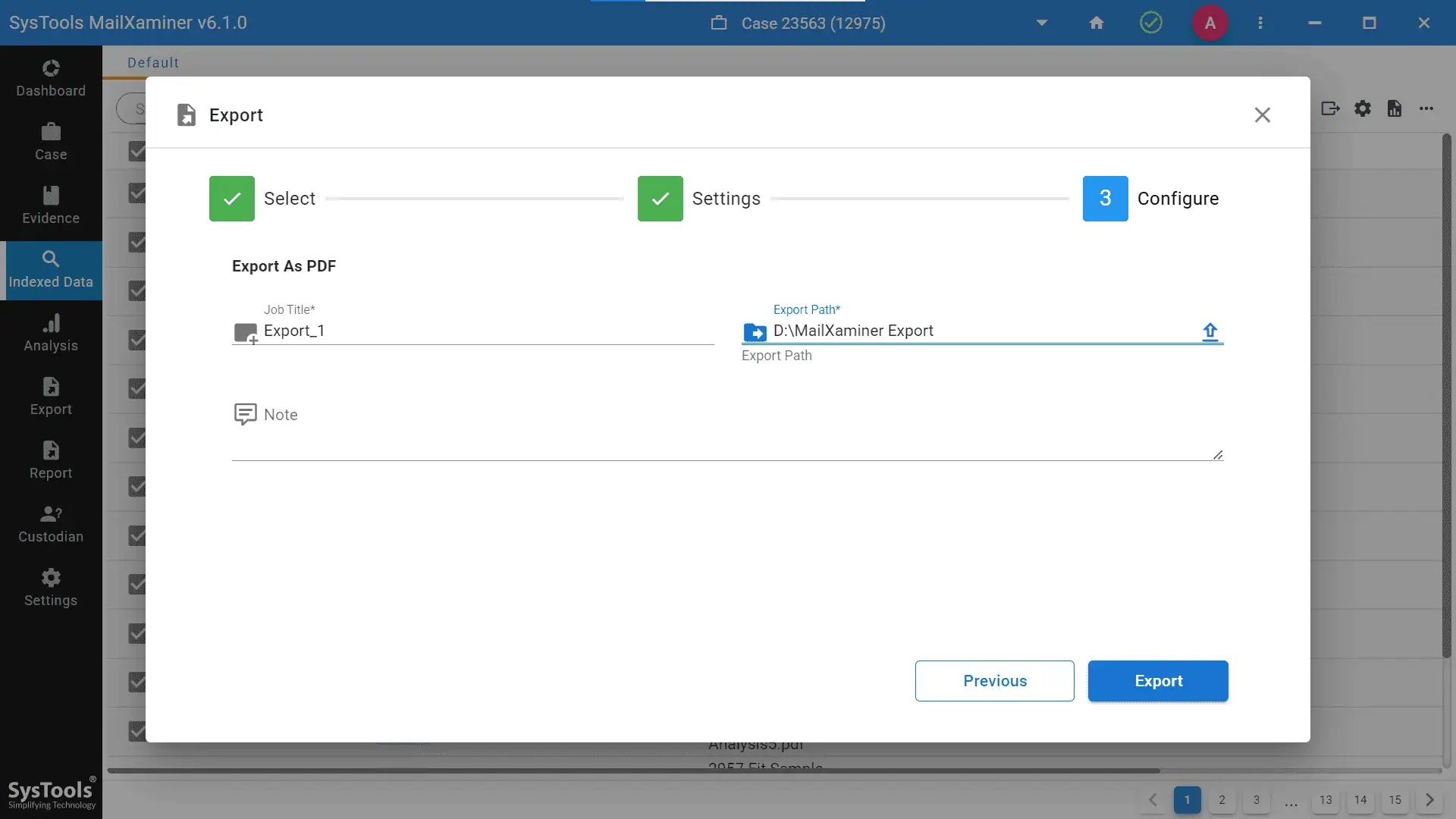This screenshot has width=1456, height=819.
Task: Switch to the Default tab
Action: pos(153,63)
